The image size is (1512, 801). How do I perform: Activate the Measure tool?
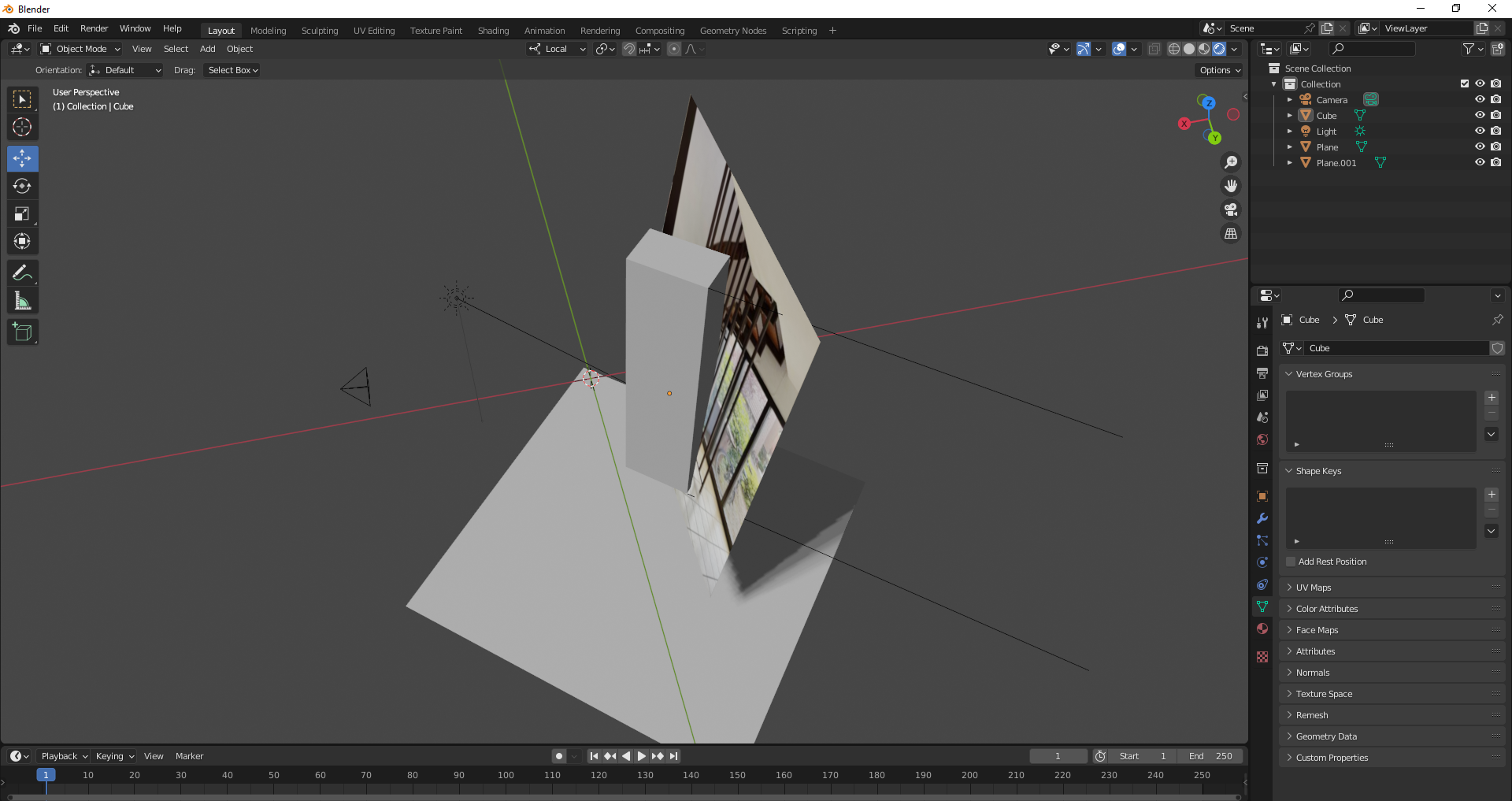[x=22, y=301]
